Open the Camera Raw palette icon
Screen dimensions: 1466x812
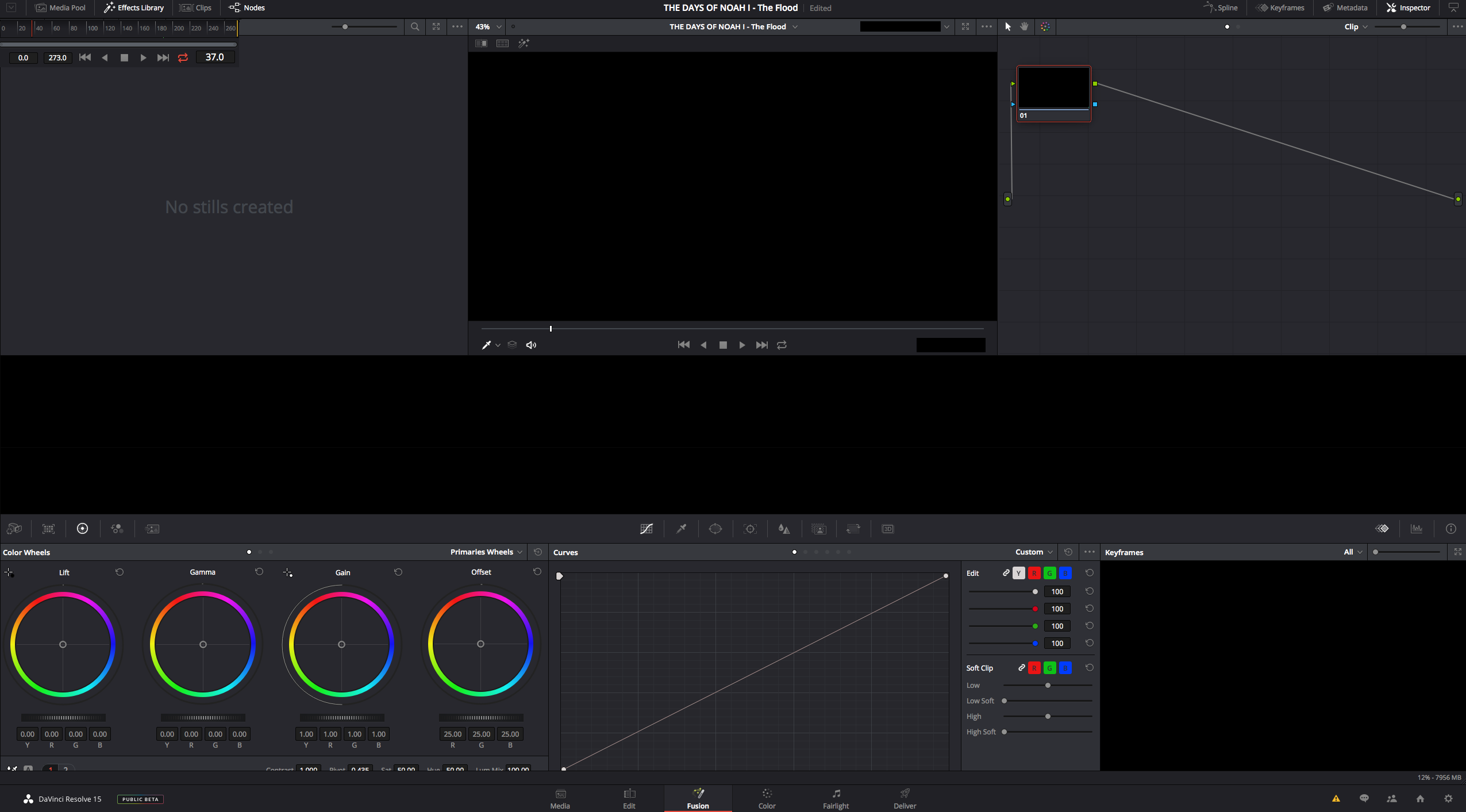pyautogui.click(x=14, y=529)
